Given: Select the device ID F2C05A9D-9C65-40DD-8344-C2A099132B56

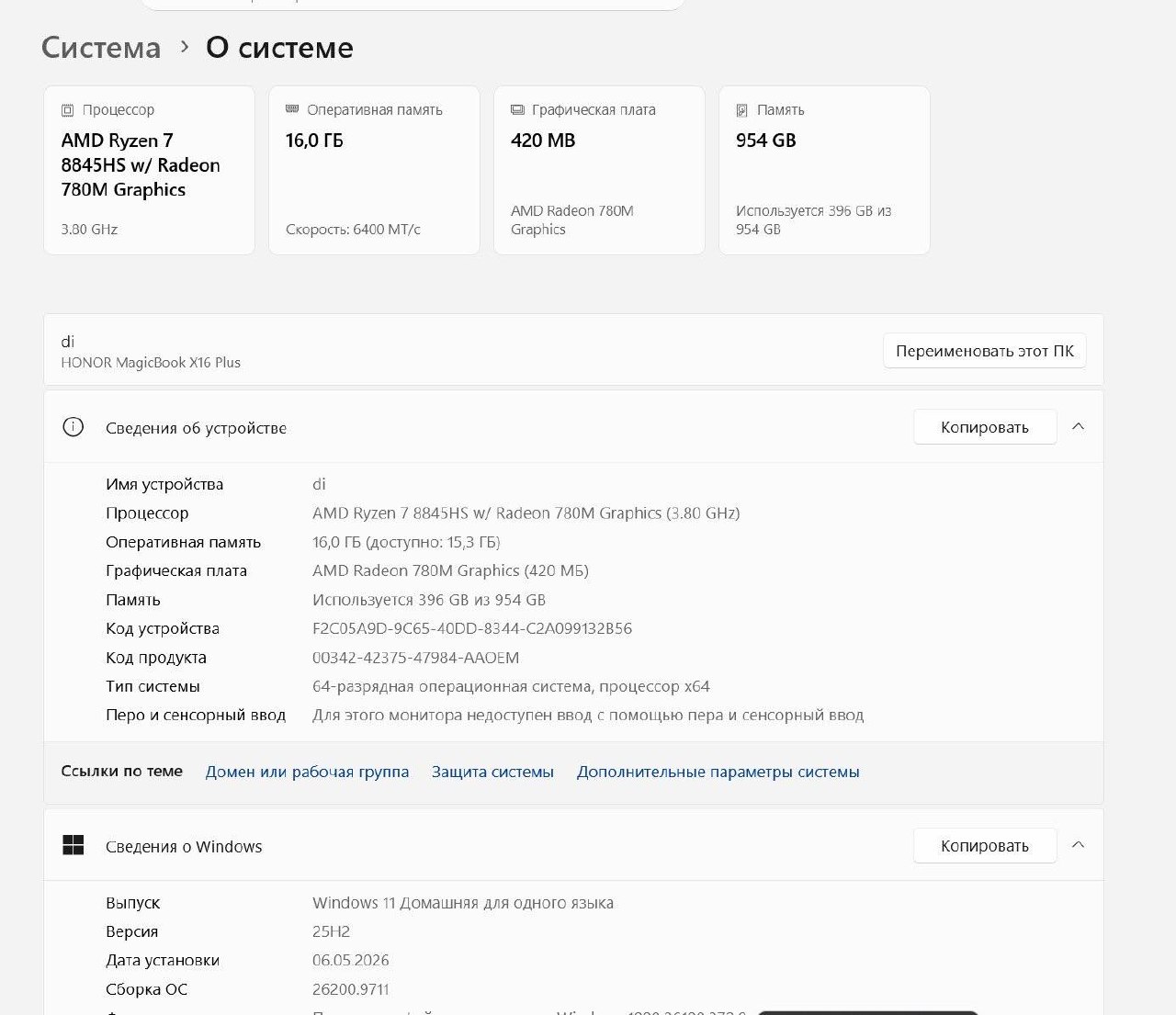Looking at the screenshot, I should (472, 629).
